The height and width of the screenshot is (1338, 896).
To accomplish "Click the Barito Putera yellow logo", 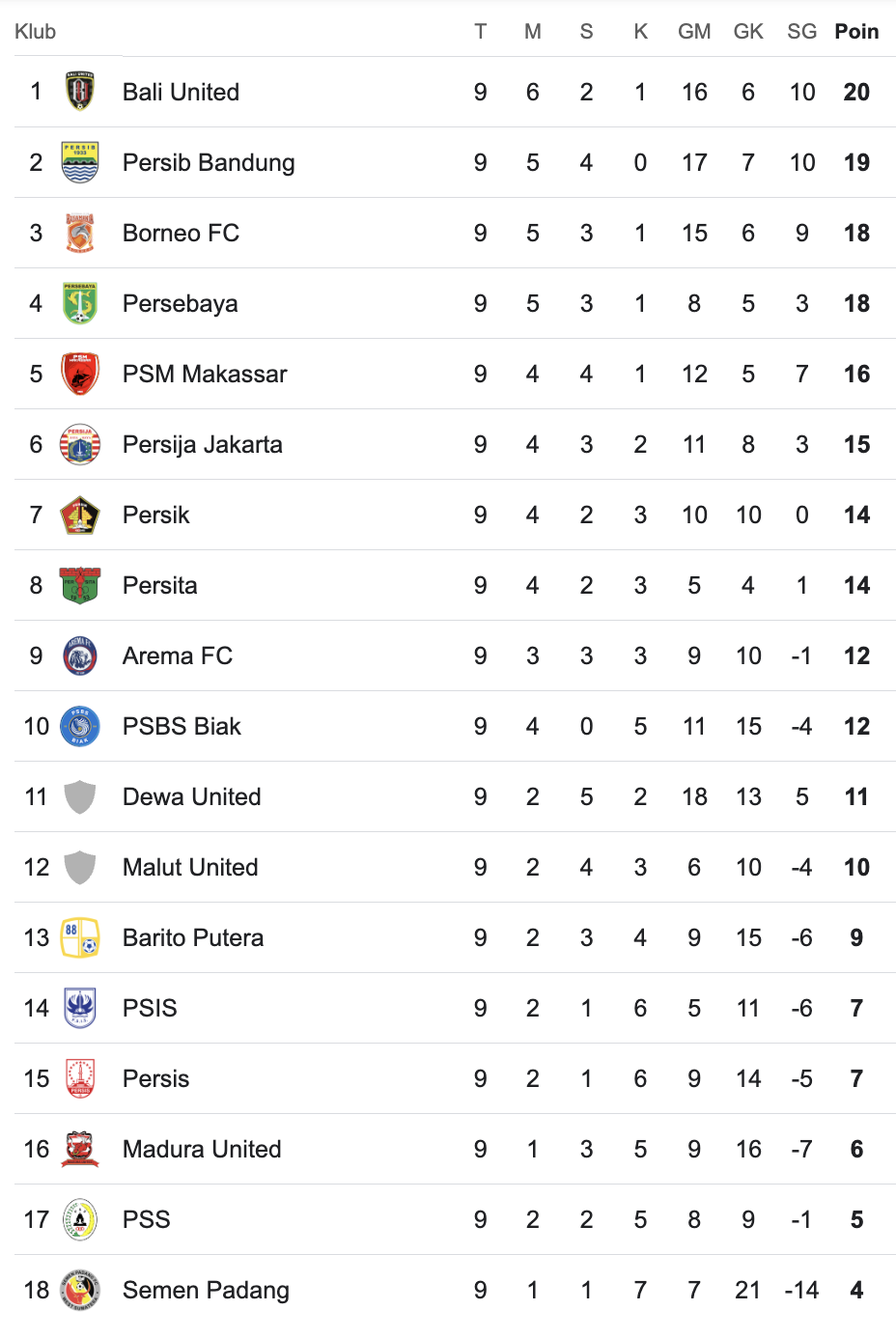I will point(80,937).
